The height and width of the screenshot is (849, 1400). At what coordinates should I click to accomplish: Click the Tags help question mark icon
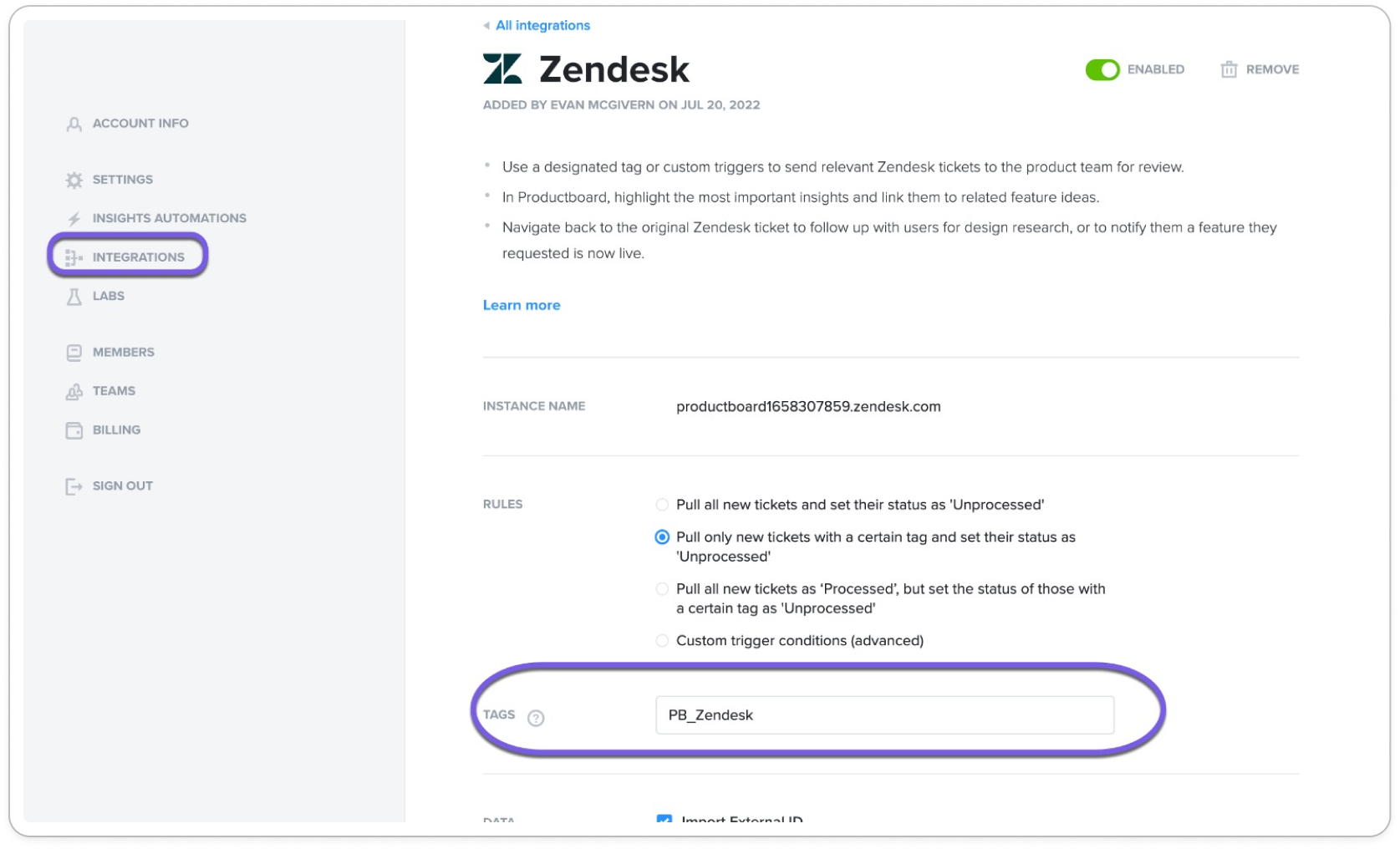pyautogui.click(x=536, y=717)
